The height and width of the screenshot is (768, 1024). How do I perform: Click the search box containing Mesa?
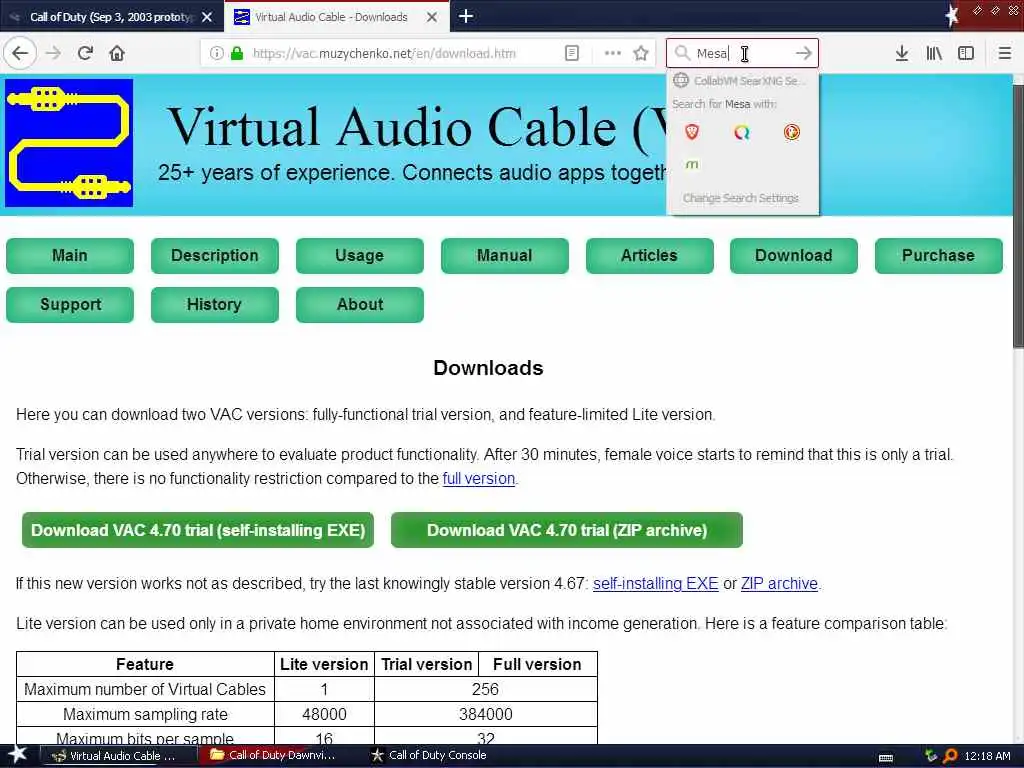coord(742,53)
